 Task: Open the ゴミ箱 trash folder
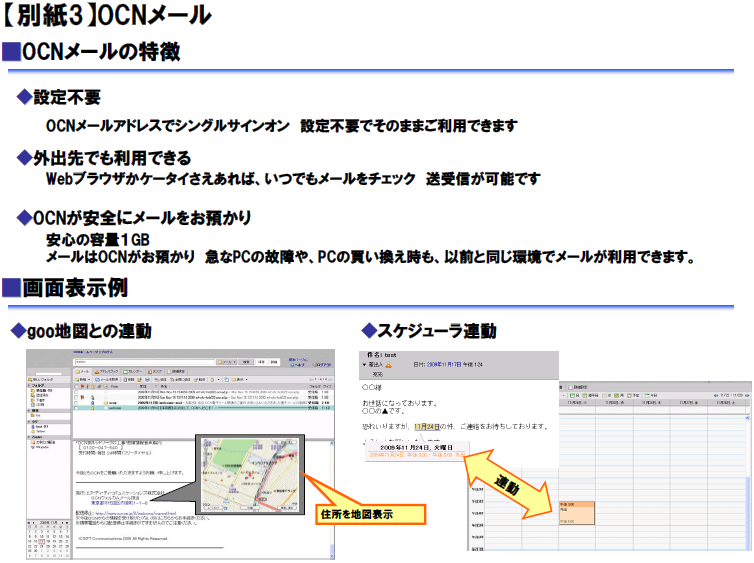point(38,405)
